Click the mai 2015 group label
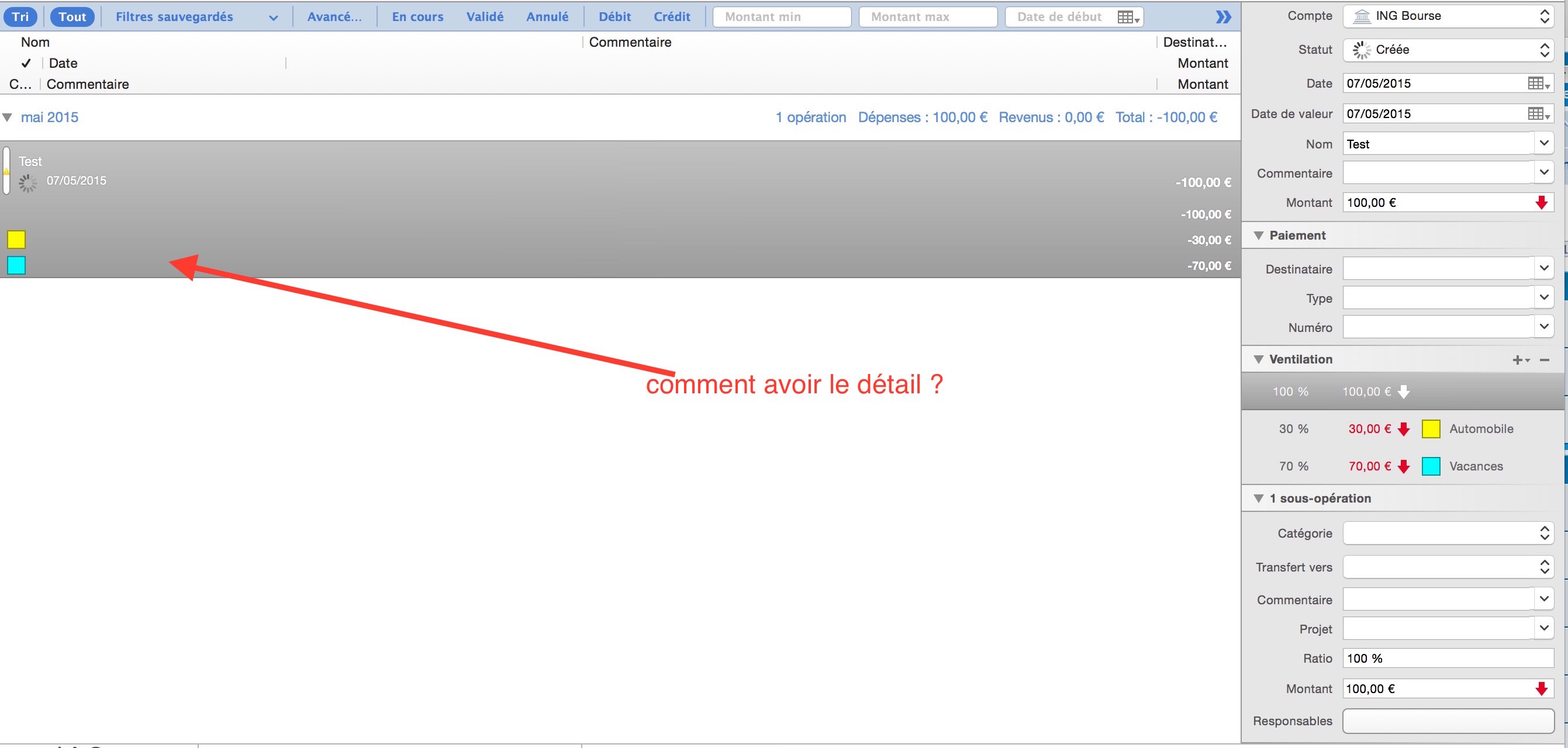The width and height of the screenshot is (1568, 748). point(49,117)
